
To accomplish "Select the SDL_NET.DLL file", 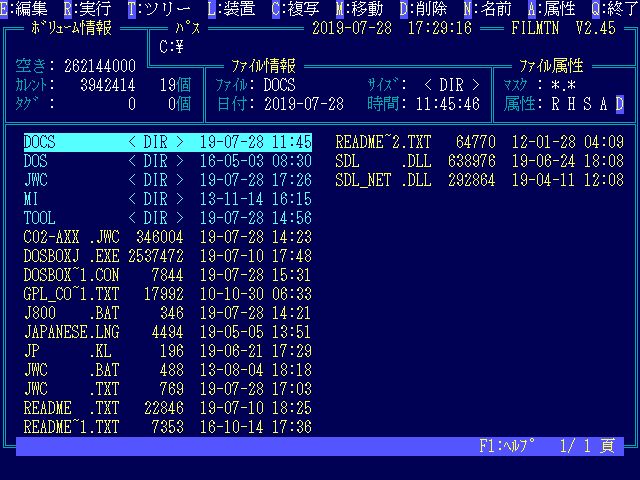I will pos(383,180).
